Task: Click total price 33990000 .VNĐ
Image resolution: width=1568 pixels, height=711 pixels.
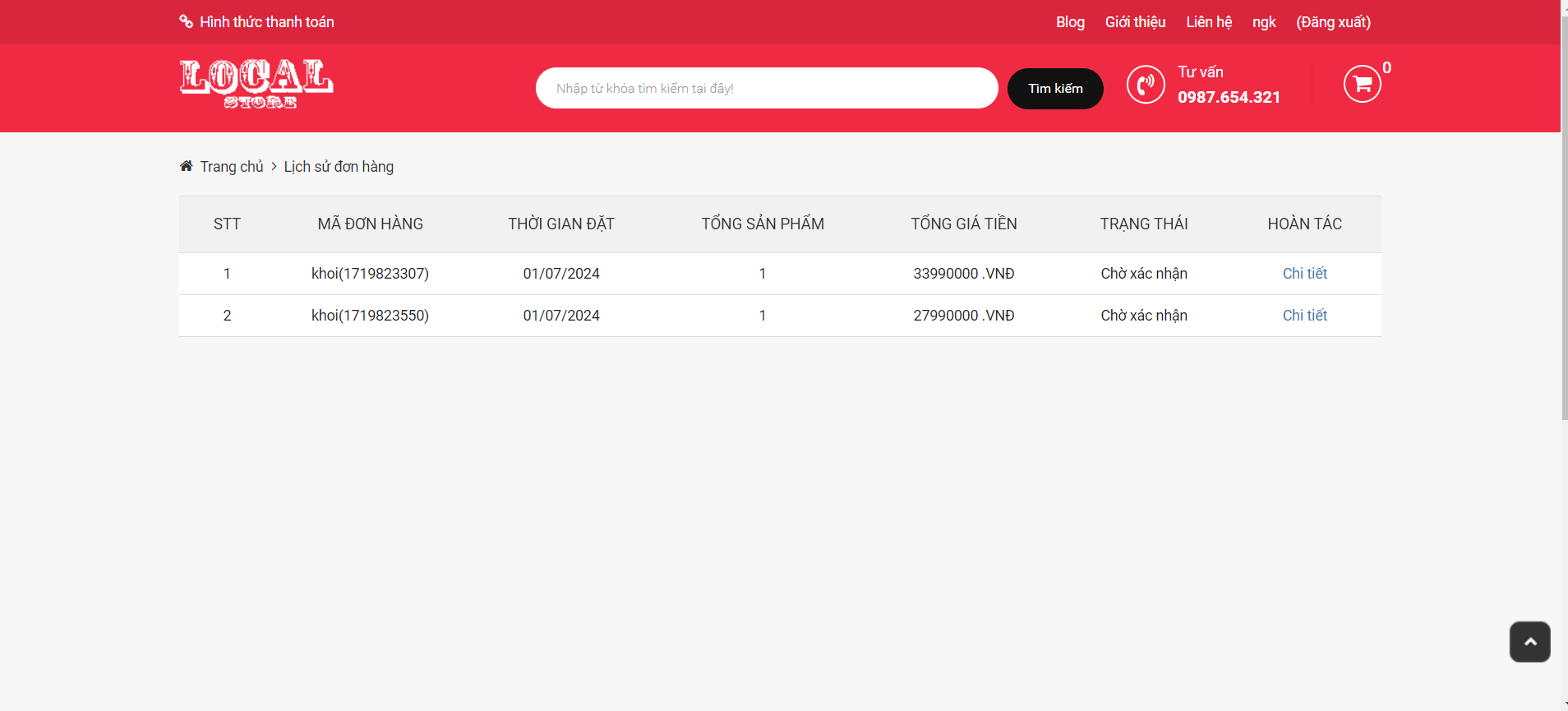Action: coord(964,274)
